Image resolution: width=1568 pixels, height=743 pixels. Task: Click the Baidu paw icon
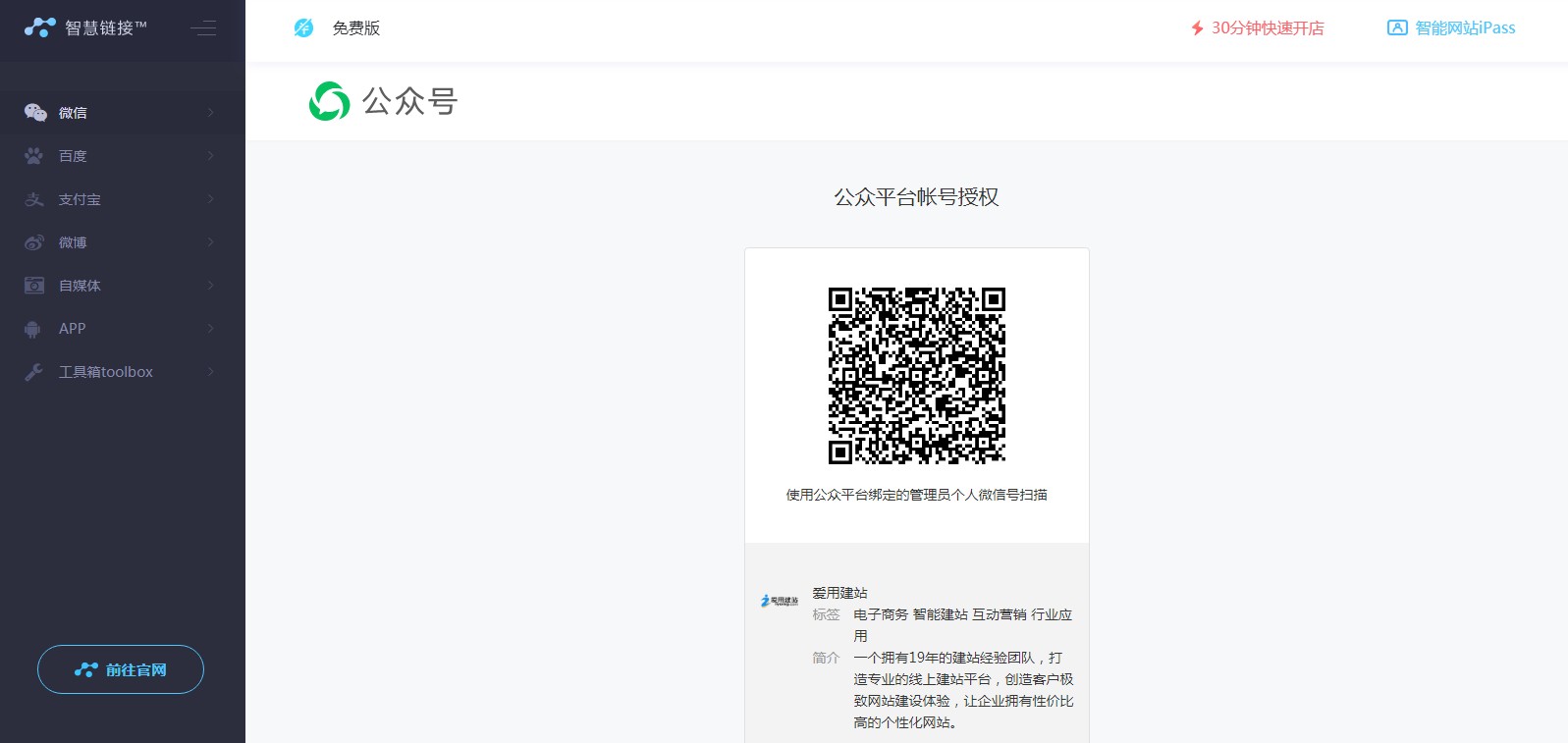pyautogui.click(x=34, y=156)
